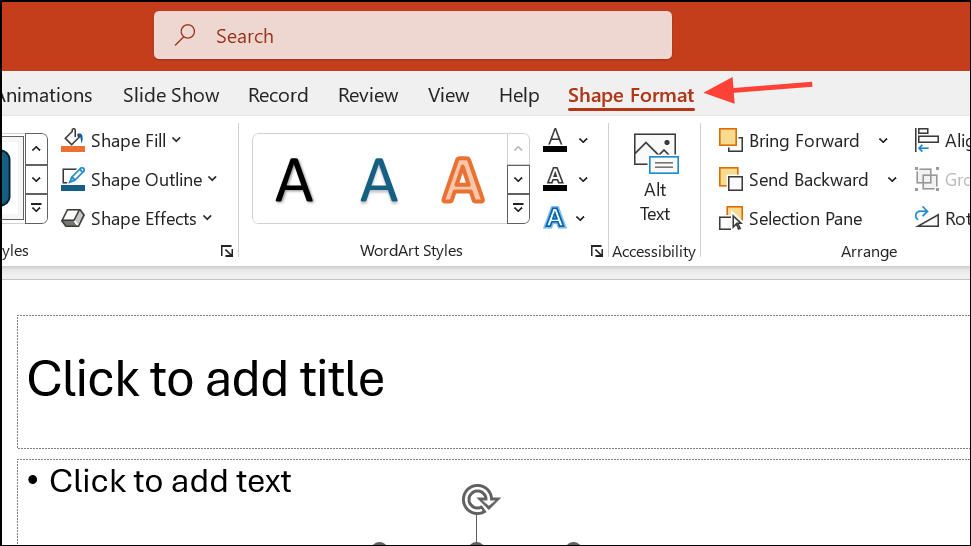Open the Alt Text pane
Image resolution: width=971 pixels, height=546 pixels.
(655, 178)
